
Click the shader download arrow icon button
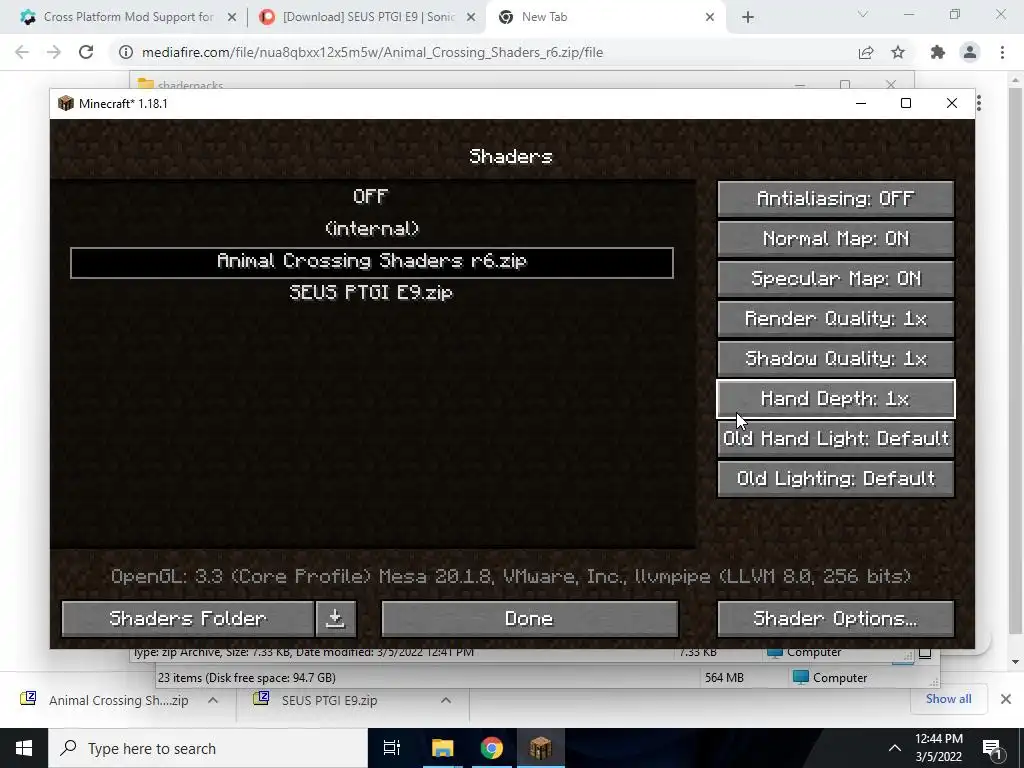coord(336,618)
